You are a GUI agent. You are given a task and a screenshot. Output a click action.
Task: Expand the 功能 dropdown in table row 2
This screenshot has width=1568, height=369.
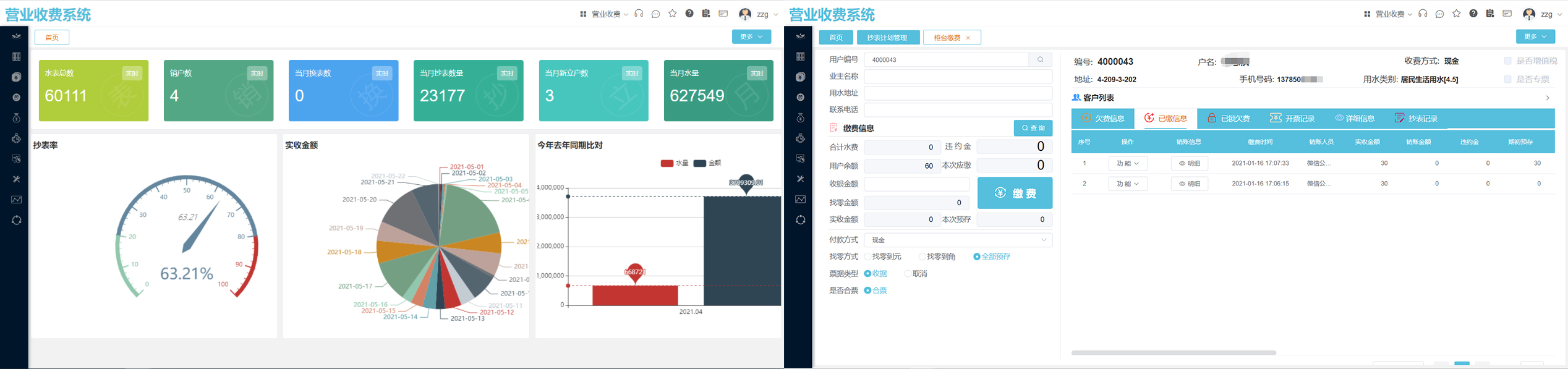point(1128,184)
